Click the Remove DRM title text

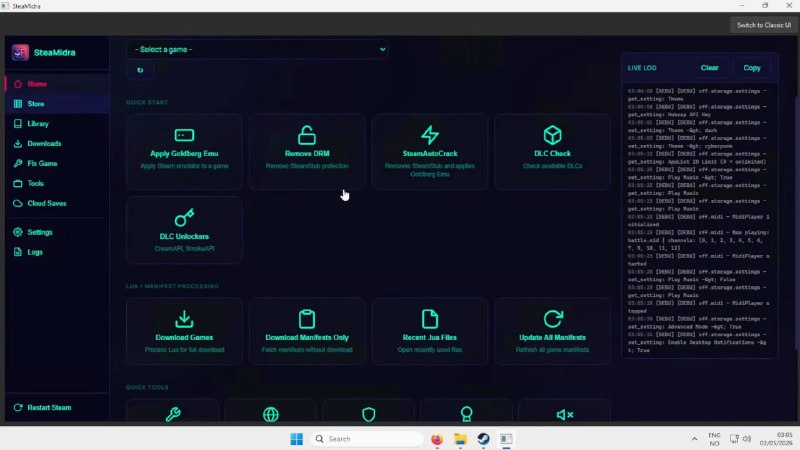point(307,154)
